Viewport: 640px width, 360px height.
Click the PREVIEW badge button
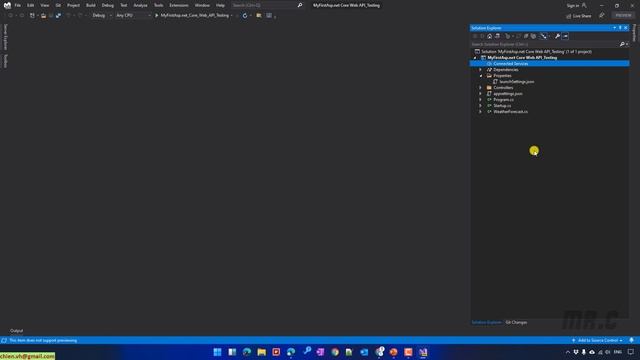click(623, 16)
